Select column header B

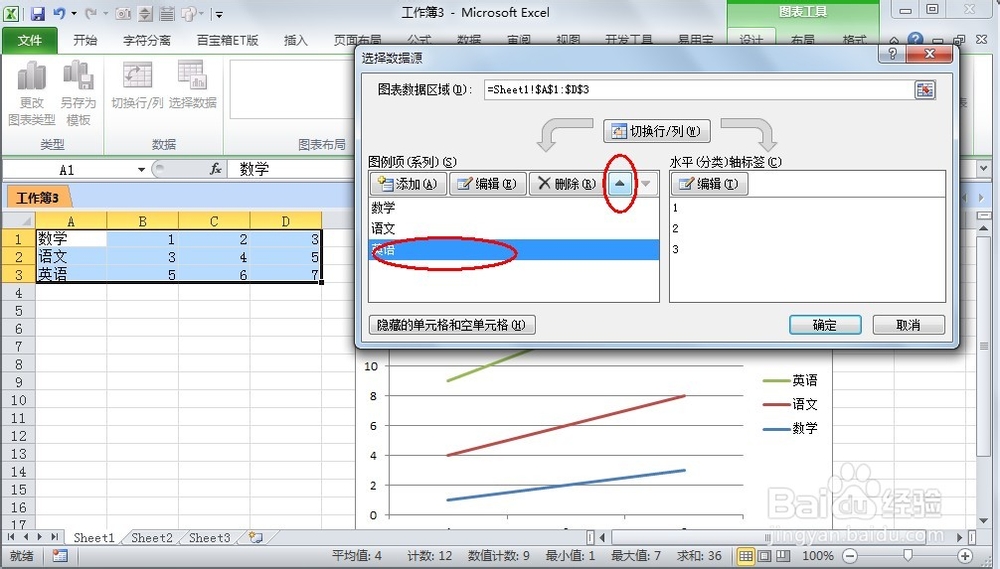[x=142, y=221]
